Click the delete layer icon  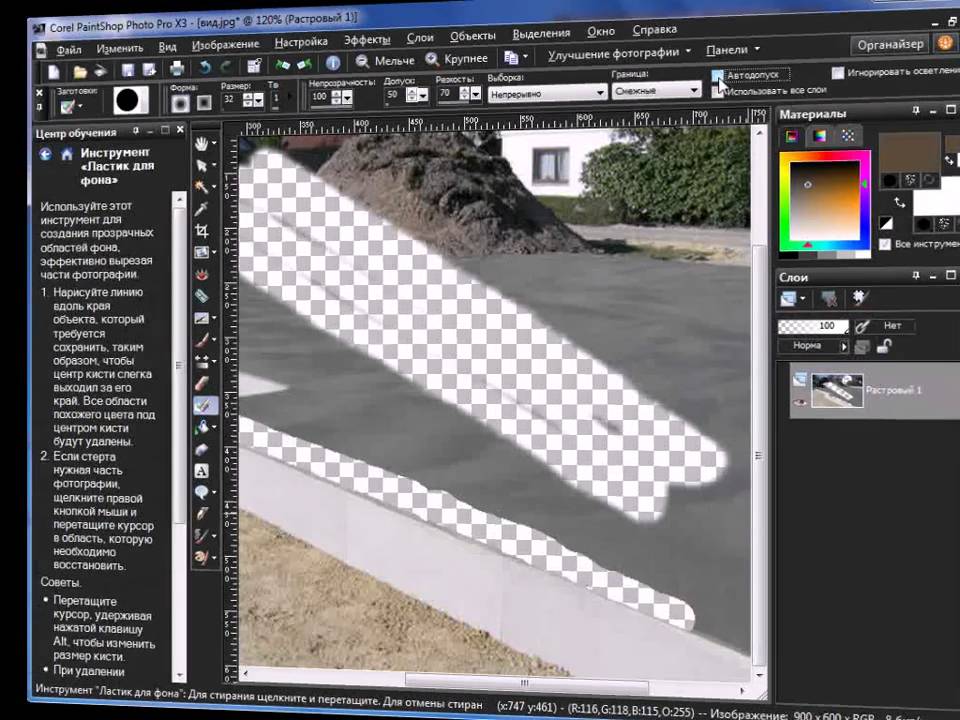[x=830, y=299]
